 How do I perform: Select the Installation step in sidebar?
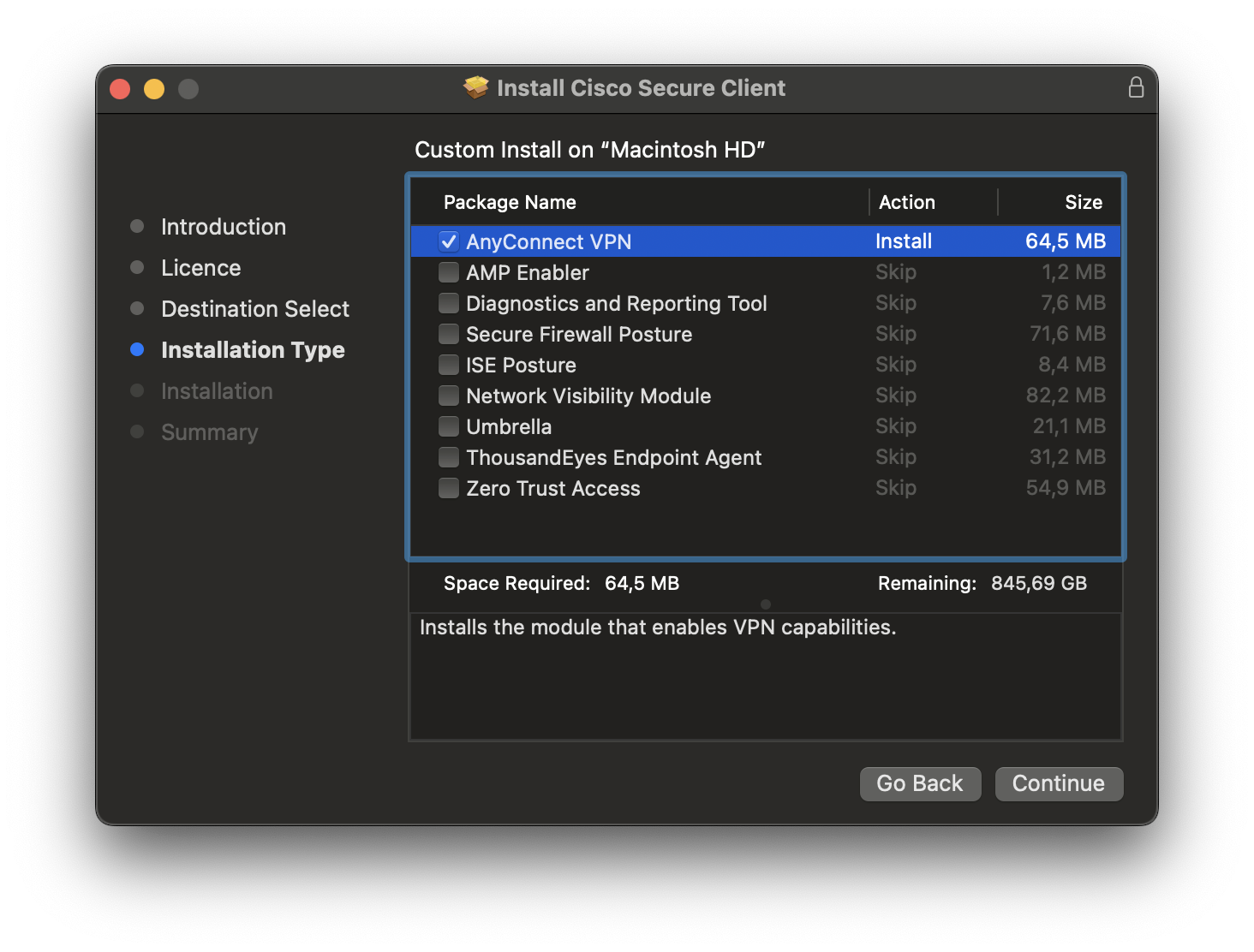click(217, 391)
